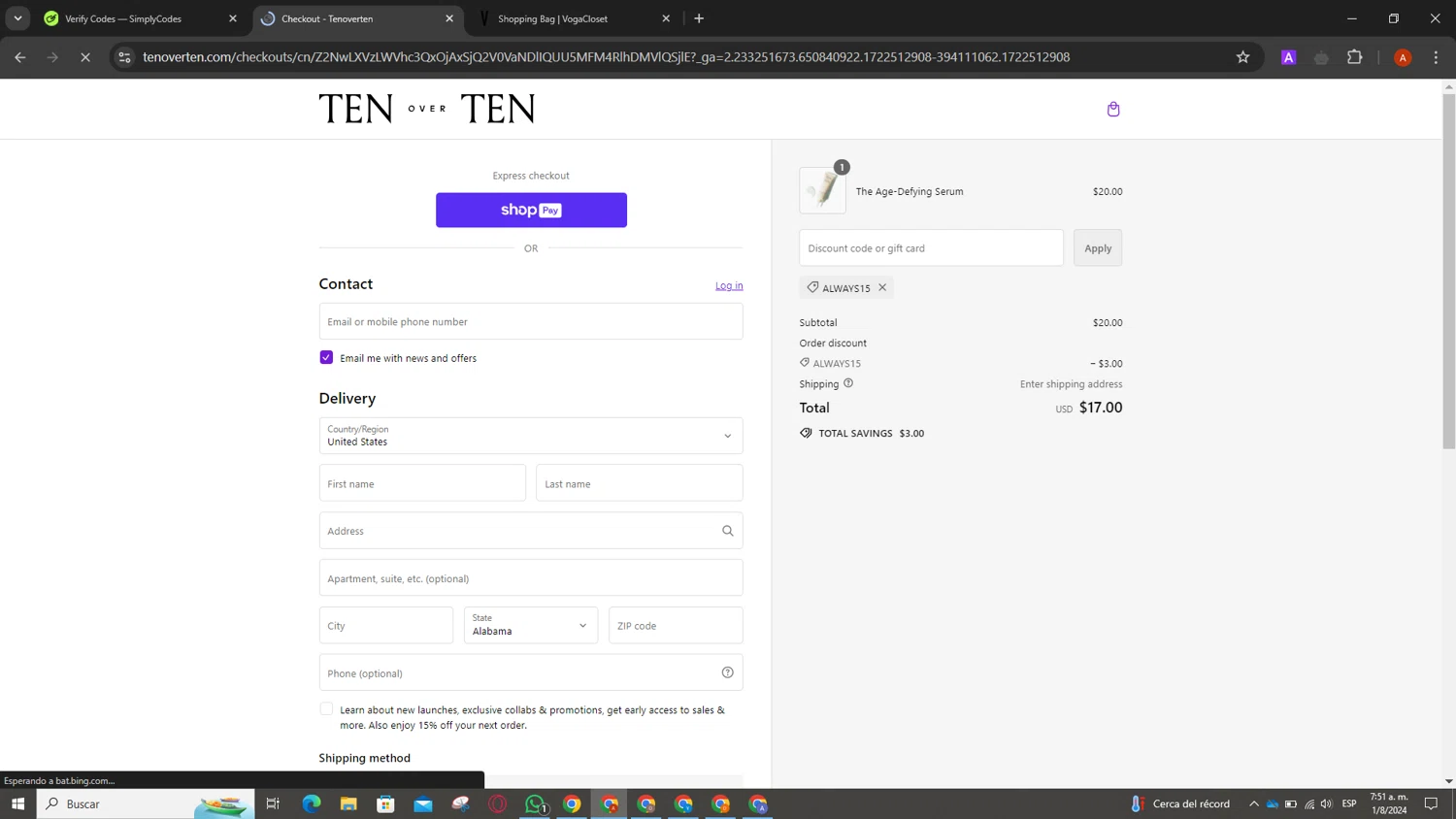Close the Shopping Bag VogaCloset tab

tap(666, 18)
